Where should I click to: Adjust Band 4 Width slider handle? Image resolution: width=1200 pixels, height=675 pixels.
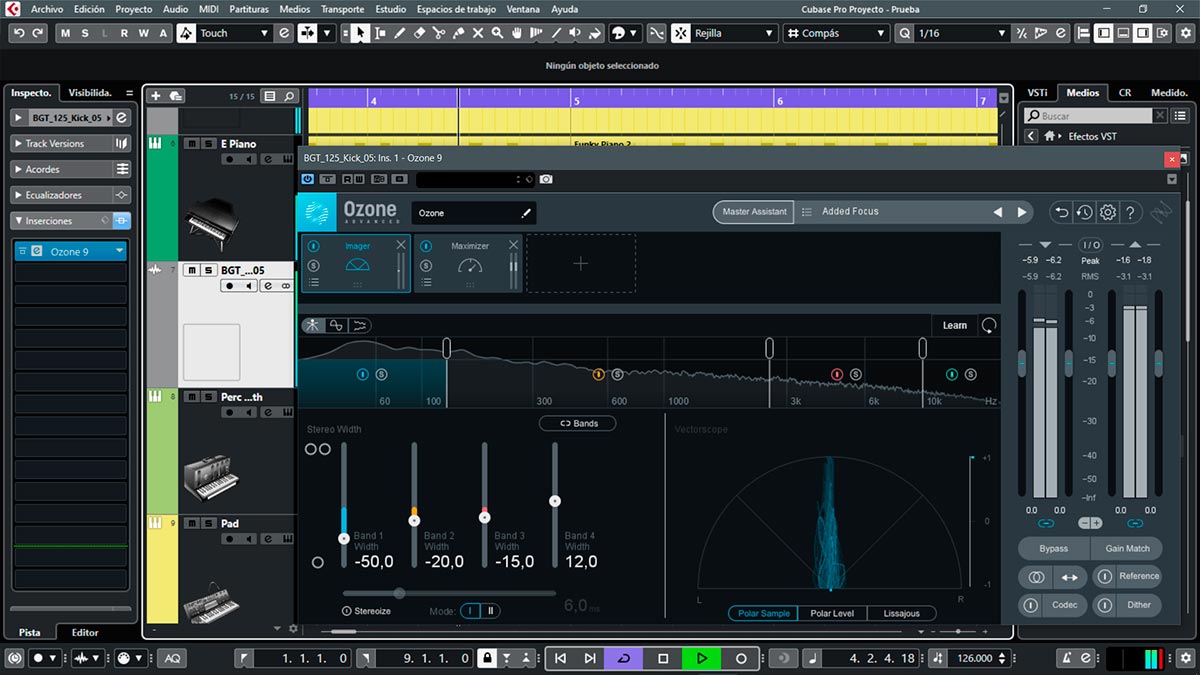tap(555, 500)
